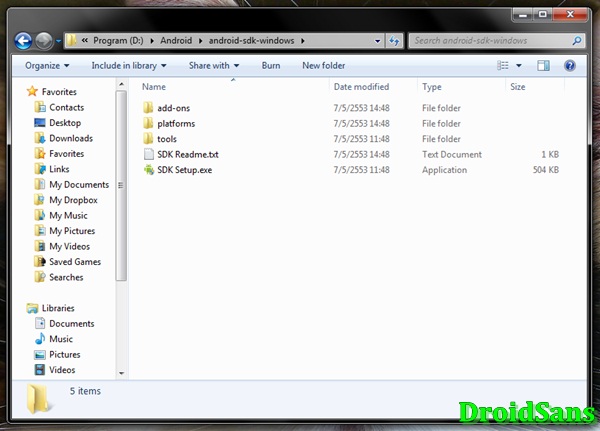The width and height of the screenshot is (600, 431).
Task: Open the recent pages dropdown beside Forward
Action: [x=58, y=41]
